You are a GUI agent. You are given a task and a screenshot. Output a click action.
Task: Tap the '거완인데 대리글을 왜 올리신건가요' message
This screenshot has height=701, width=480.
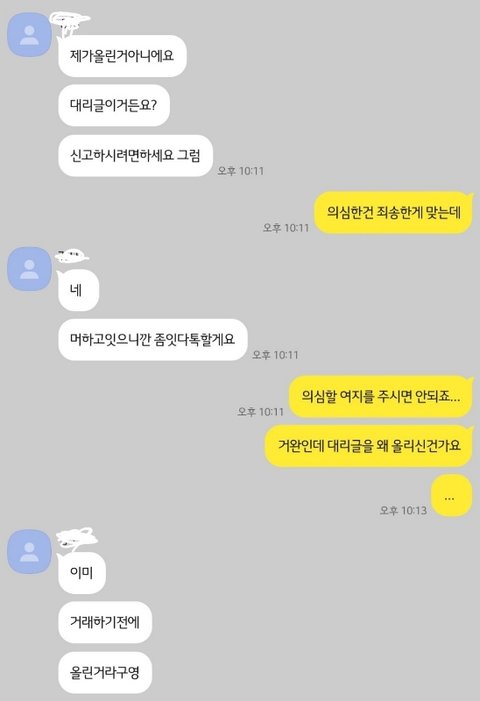click(x=369, y=446)
